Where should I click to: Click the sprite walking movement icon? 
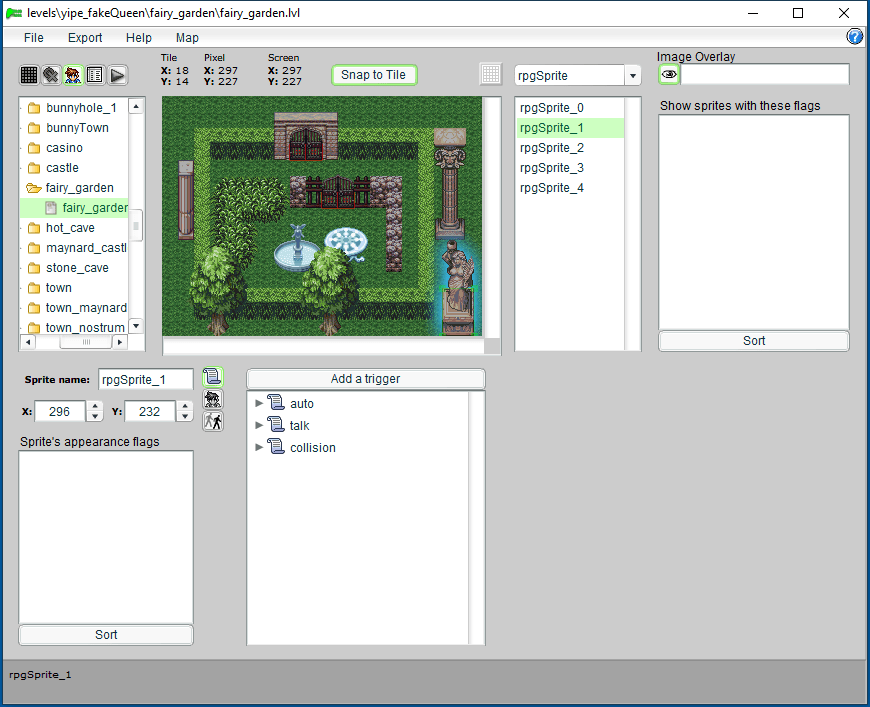[x=212, y=421]
